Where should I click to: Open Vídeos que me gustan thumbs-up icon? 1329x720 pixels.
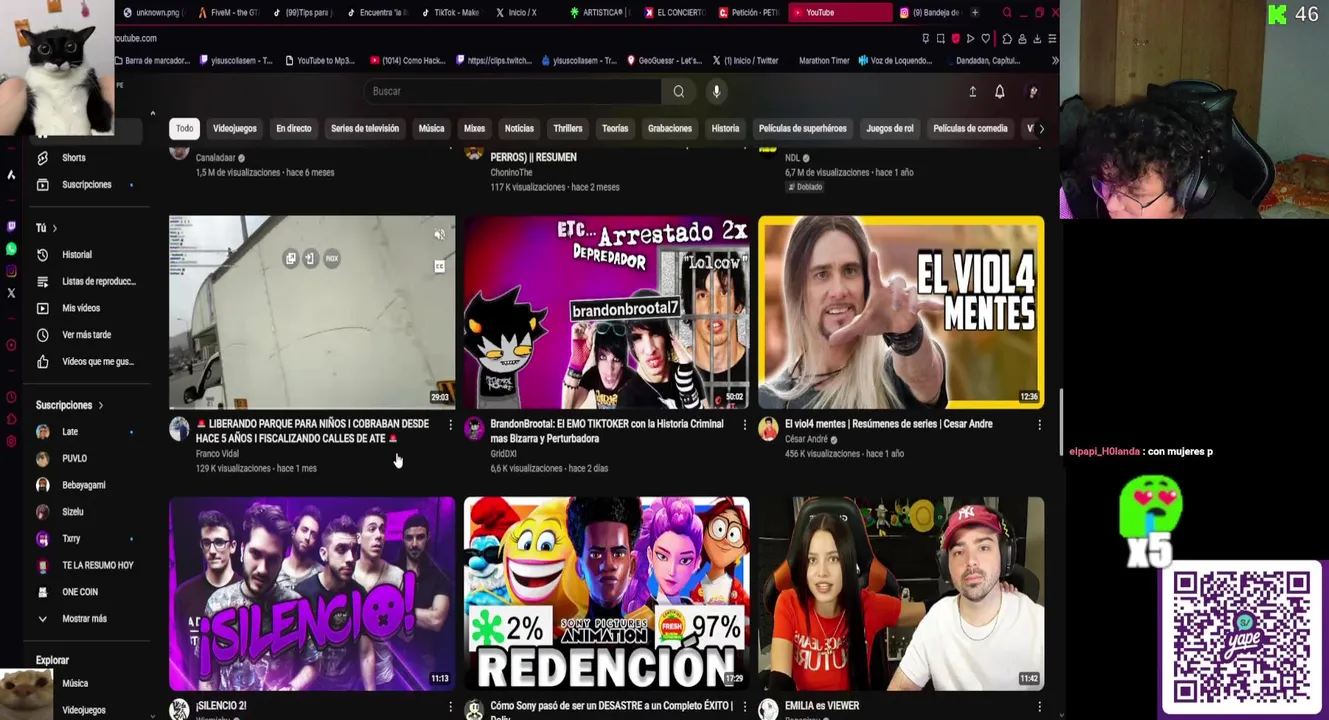pyautogui.click(x=42, y=362)
